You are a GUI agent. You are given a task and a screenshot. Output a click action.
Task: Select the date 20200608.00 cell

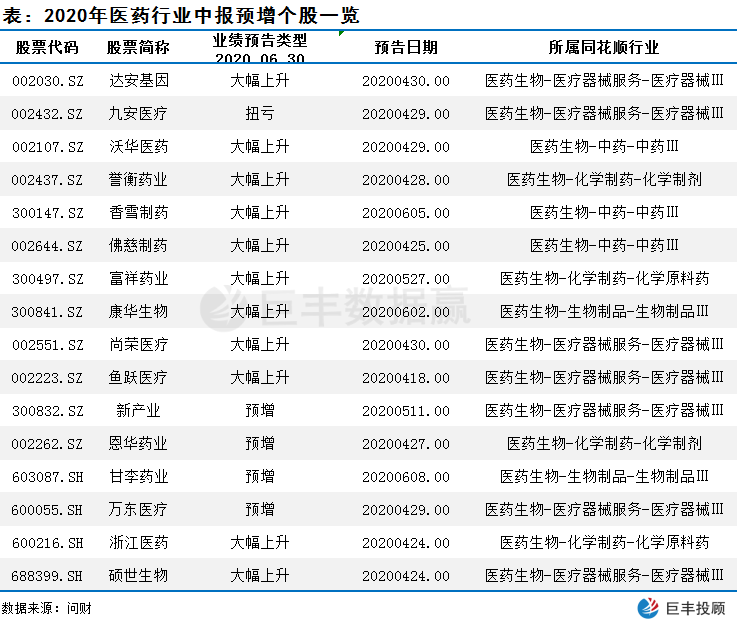[x=405, y=477]
